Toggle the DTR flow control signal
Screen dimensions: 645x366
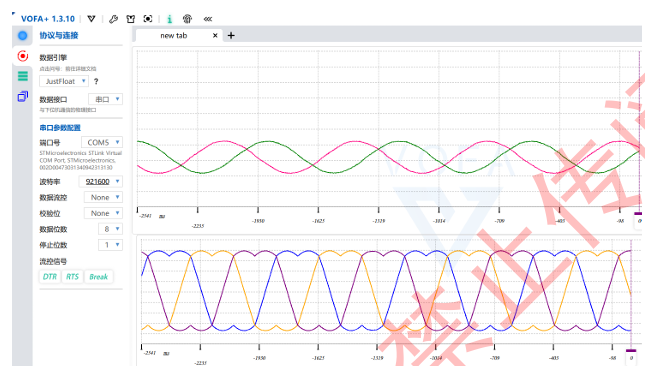(50, 277)
